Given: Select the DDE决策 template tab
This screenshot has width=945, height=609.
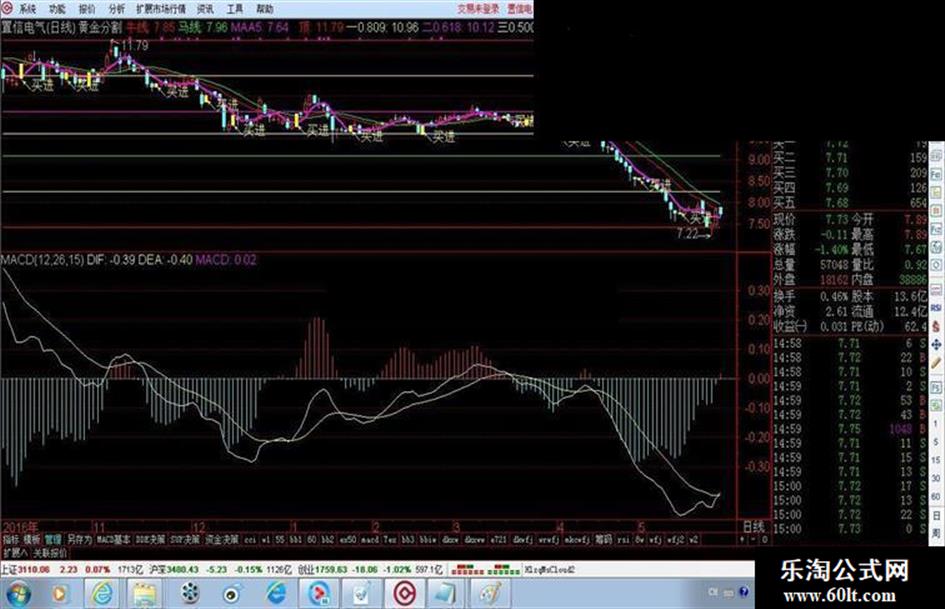Looking at the screenshot, I should pyautogui.click(x=150, y=540).
